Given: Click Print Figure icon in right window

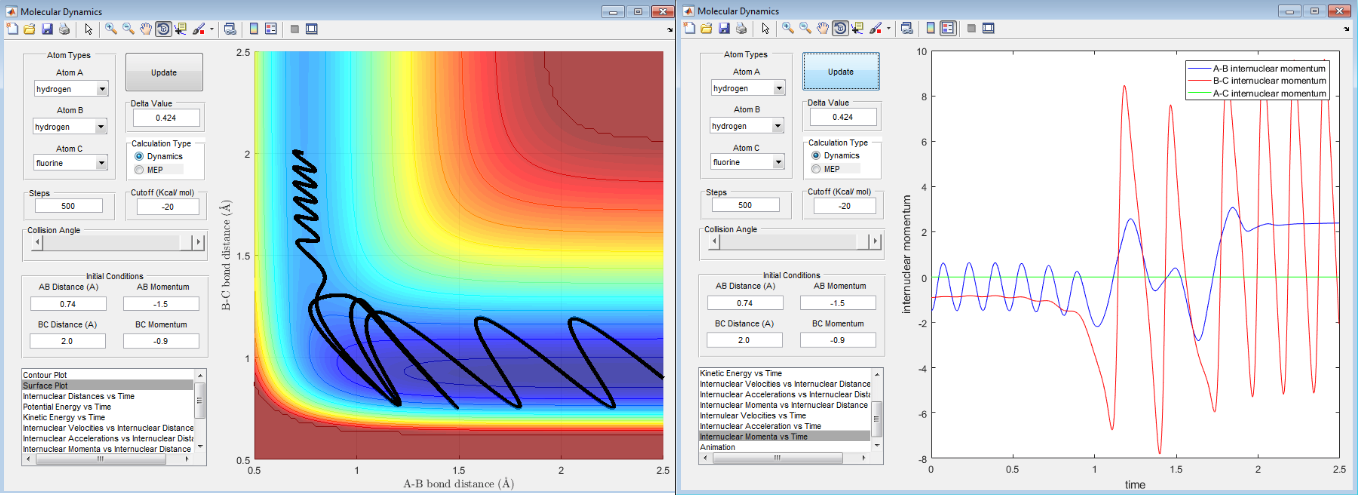Looking at the screenshot, I should [741, 28].
